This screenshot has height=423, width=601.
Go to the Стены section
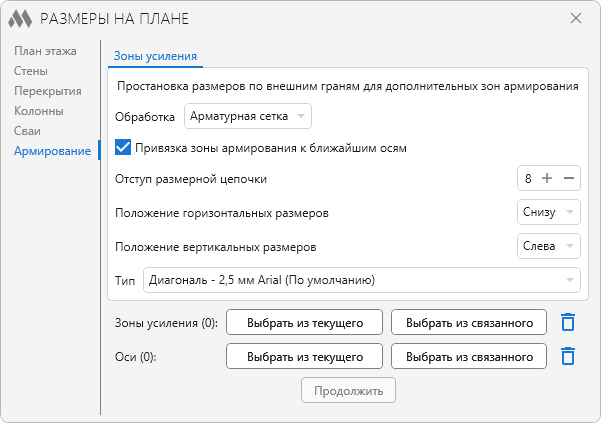(x=31, y=71)
